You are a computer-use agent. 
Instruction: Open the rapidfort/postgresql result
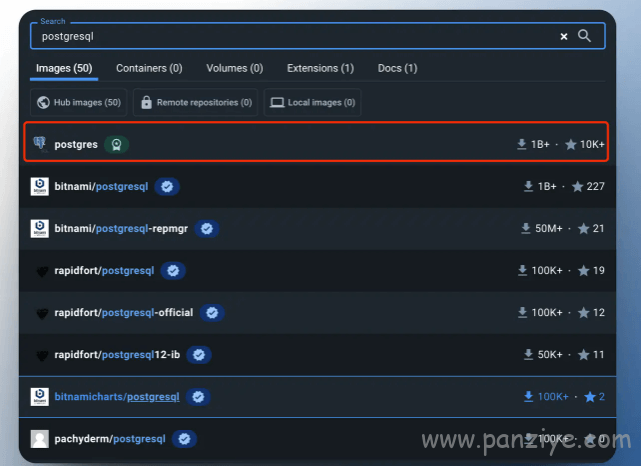tap(105, 271)
